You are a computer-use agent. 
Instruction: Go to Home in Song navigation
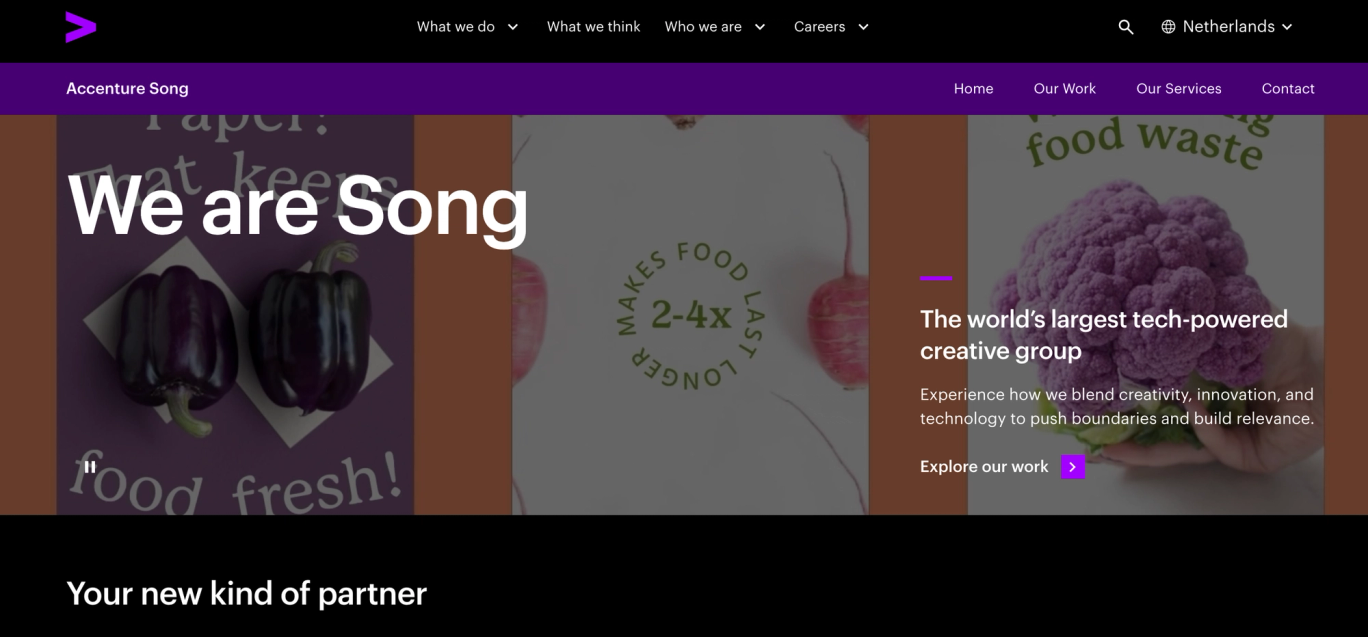[x=973, y=89]
